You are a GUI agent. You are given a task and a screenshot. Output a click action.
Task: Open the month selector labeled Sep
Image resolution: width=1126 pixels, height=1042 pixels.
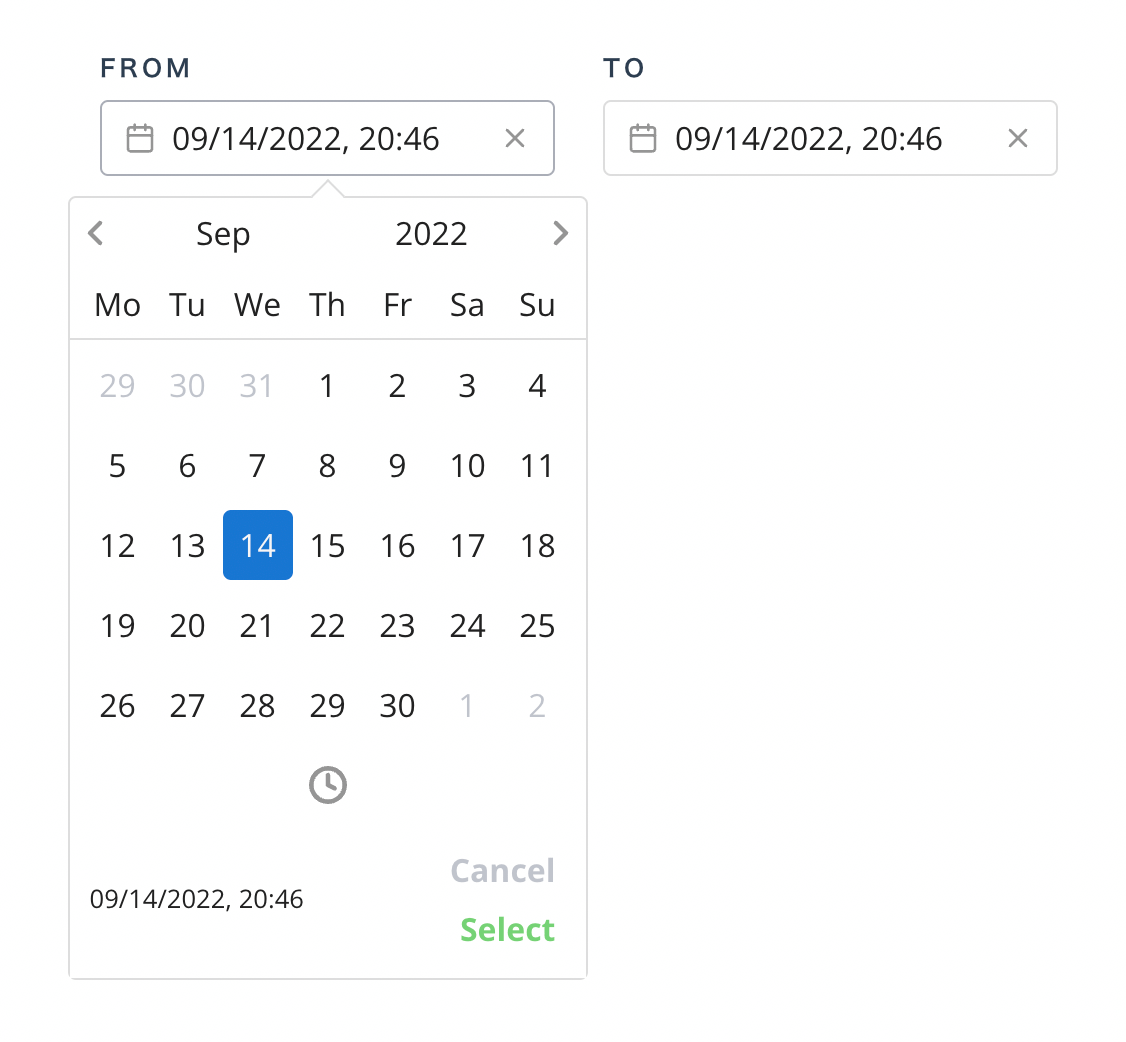[x=223, y=233]
